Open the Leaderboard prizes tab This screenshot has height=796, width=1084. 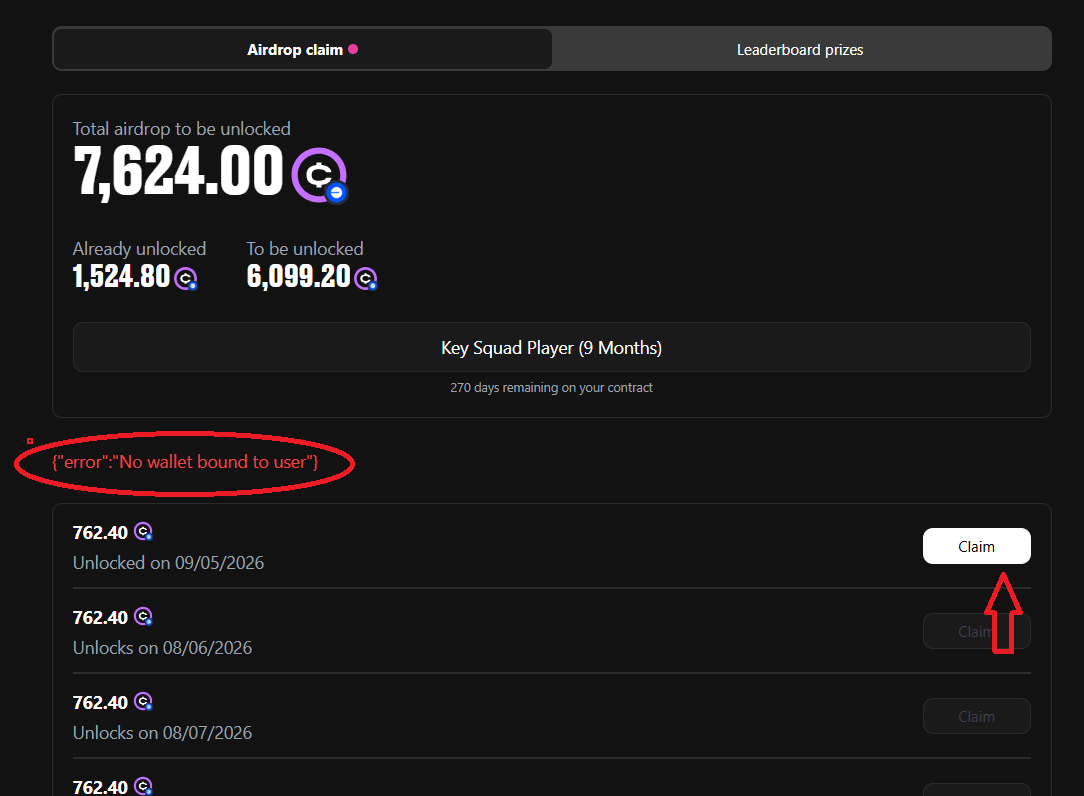[x=800, y=50]
